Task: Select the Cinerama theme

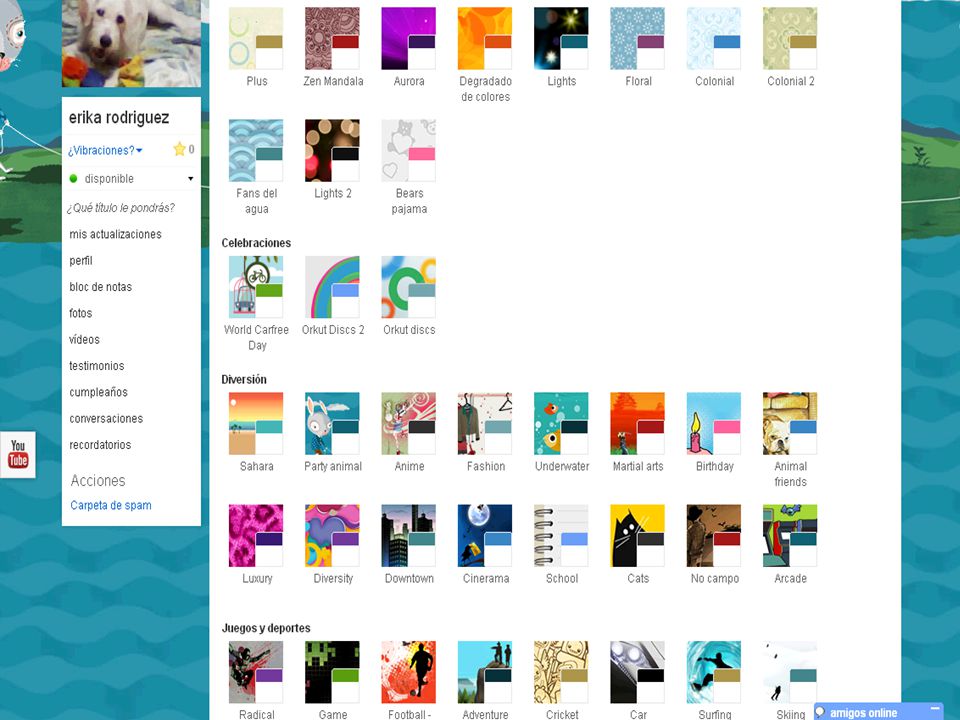Action: (x=485, y=536)
